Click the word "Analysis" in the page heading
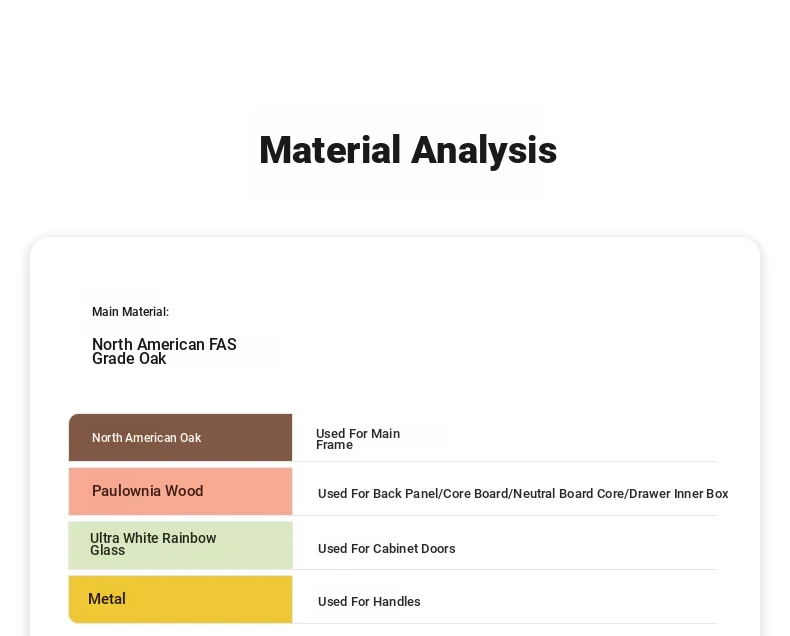The width and height of the screenshot is (790, 636). [x=484, y=151]
